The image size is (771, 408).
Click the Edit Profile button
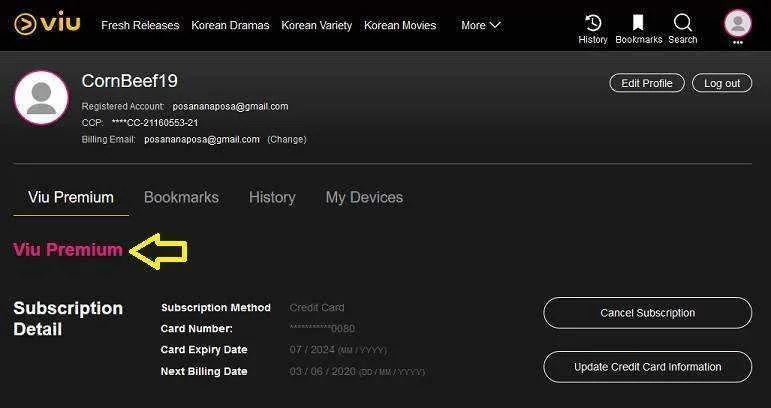pyautogui.click(x=647, y=83)
